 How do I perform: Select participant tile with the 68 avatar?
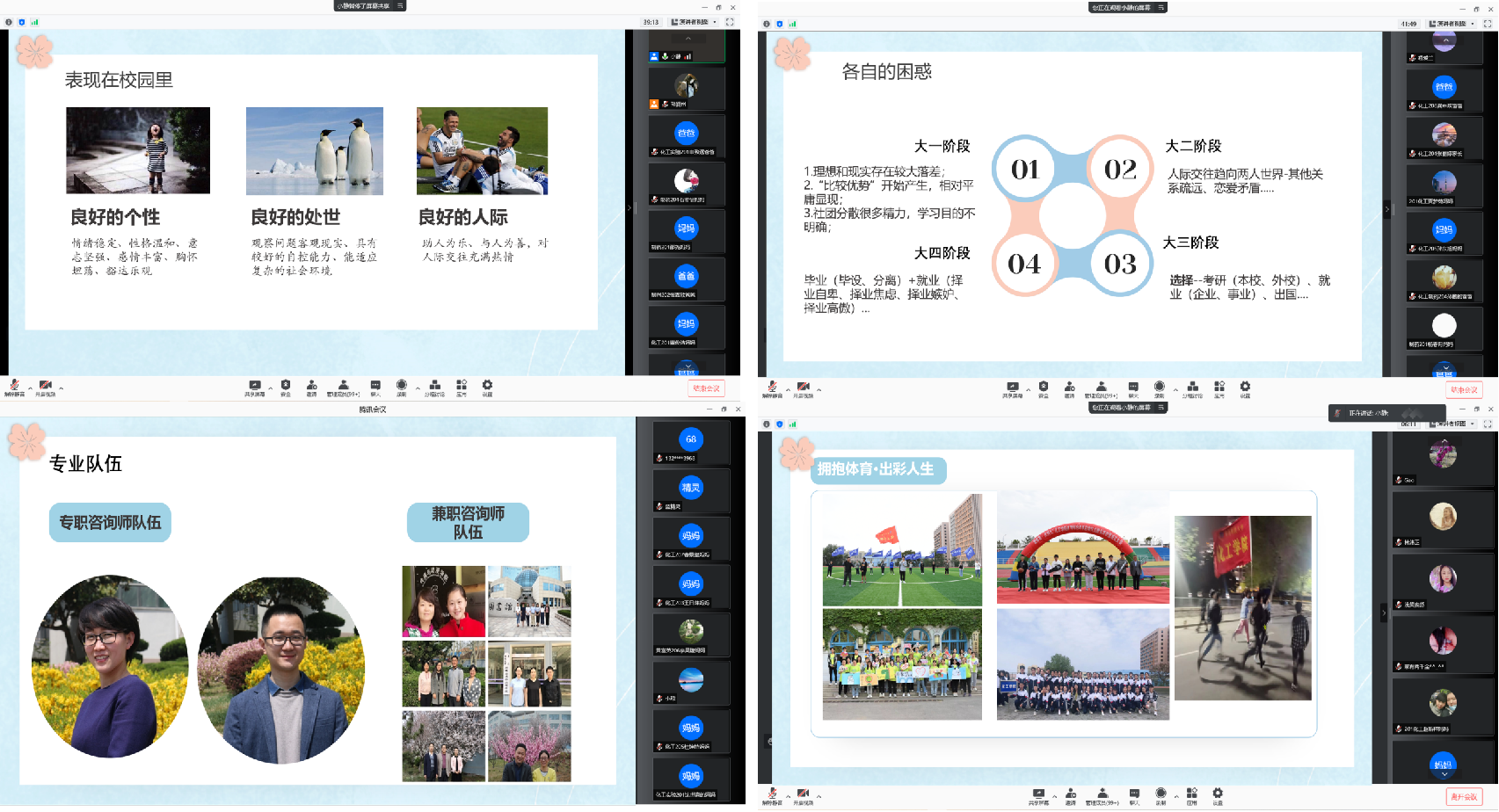tap(690, 440)
